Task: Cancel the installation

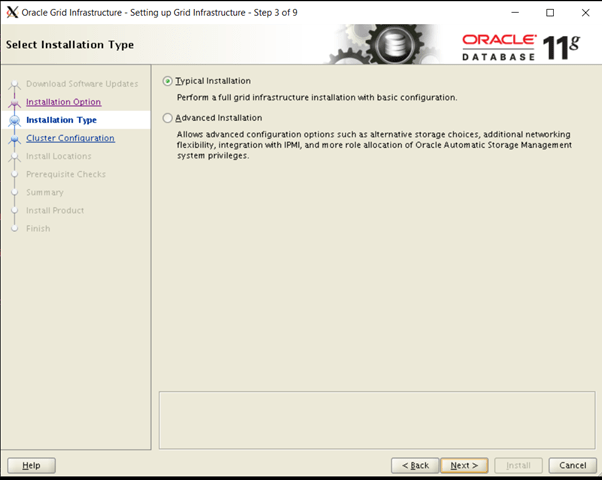Action: click(x=572, y=465)
